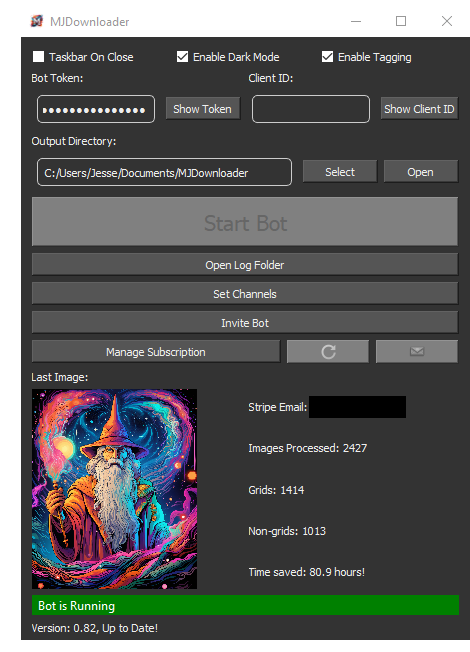470x652 pixels.
Task: Click the wizard last image thumbnail
Action: [x=114, y=489]
